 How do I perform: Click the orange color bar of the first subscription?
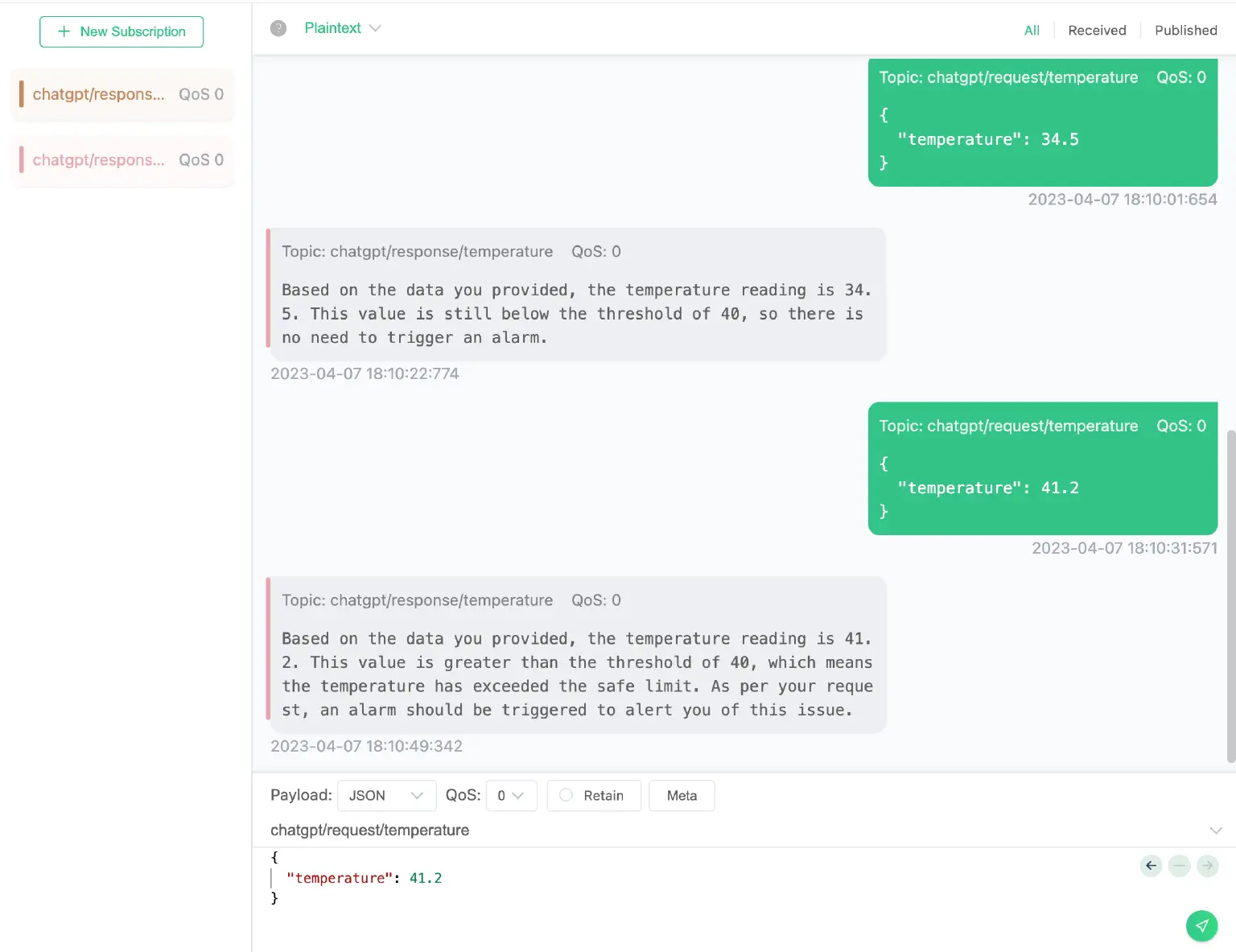(22, 94)
